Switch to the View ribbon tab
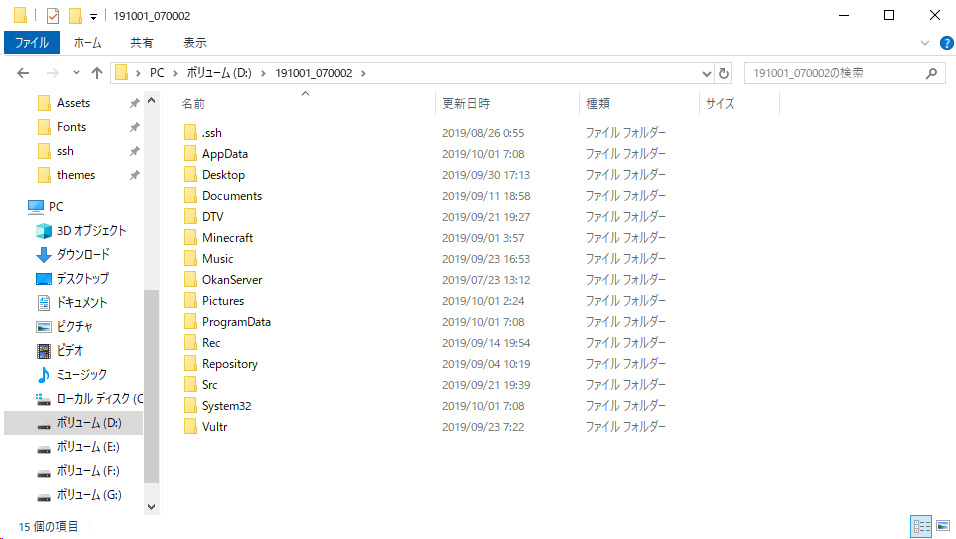 point(194,43)
